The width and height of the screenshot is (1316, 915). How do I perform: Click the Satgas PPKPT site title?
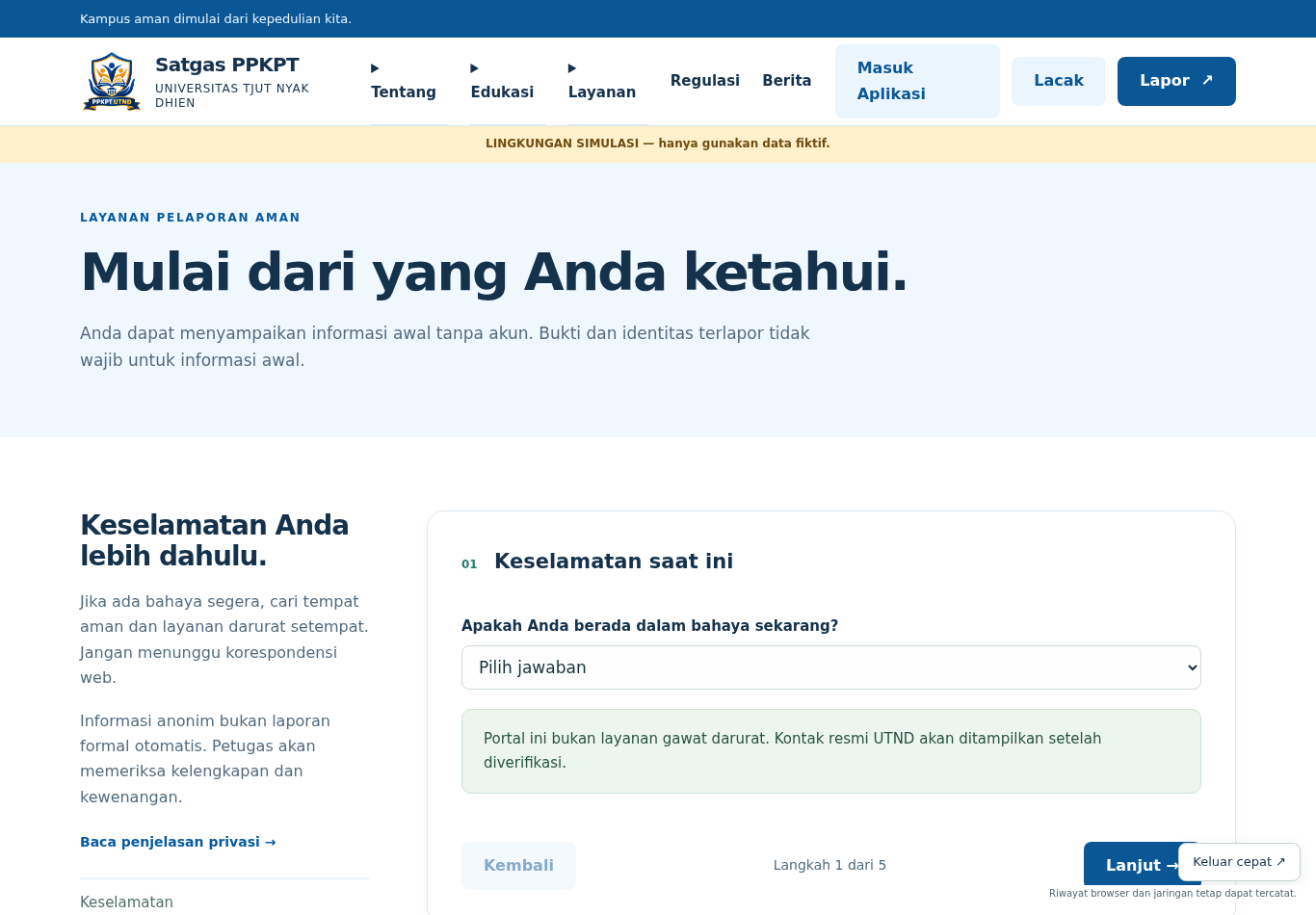(227, 65)
